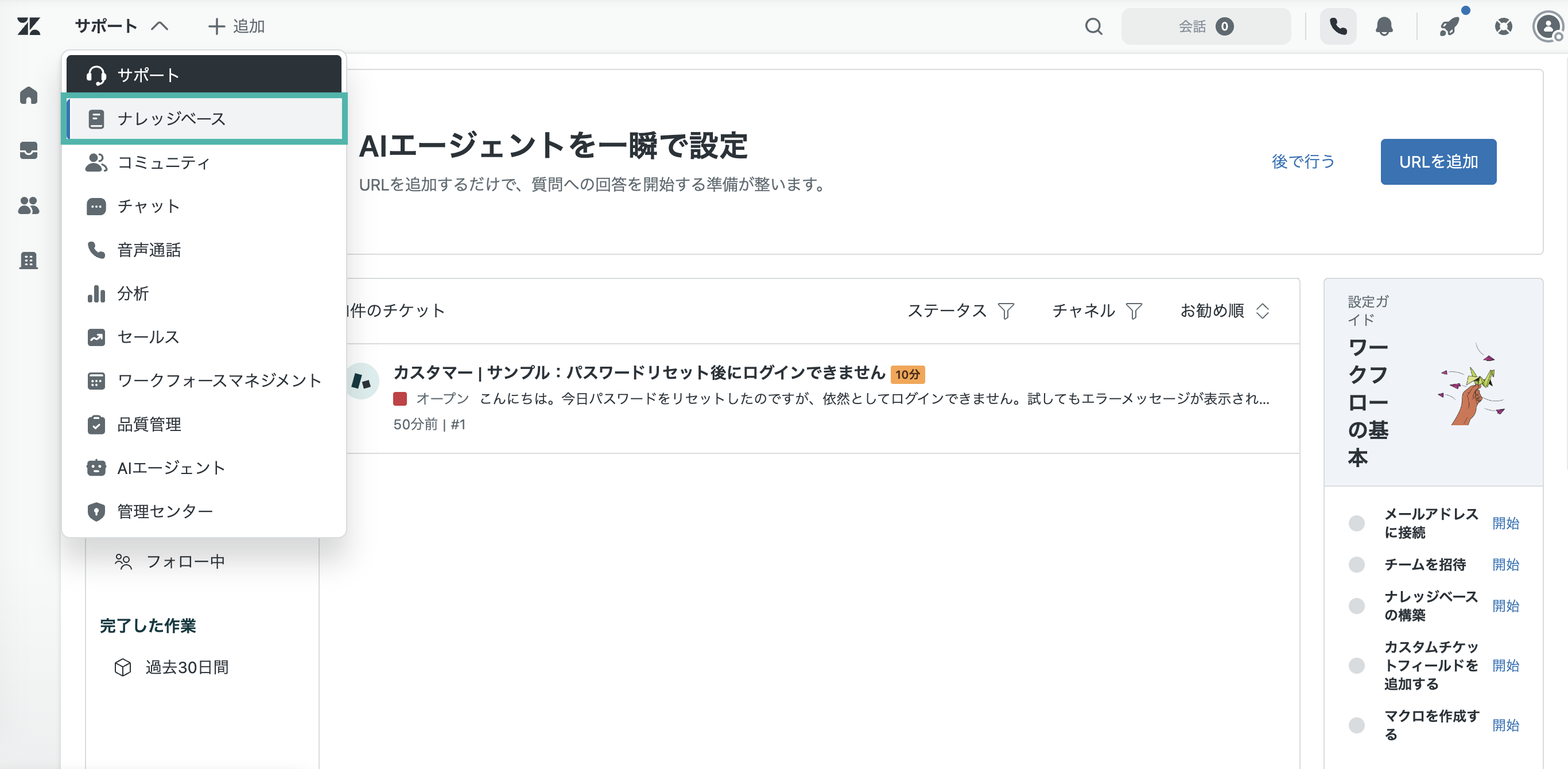
Task: Open the チャネル filter
Action: 1097,310
